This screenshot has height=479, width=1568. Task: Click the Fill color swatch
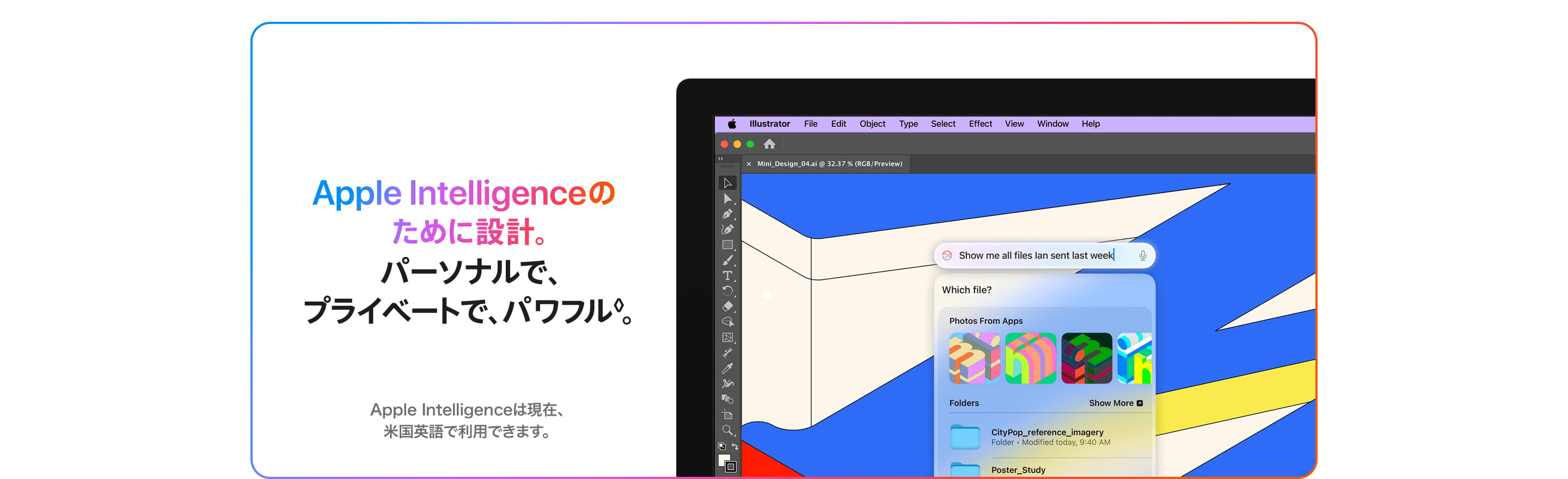(723, 460)
